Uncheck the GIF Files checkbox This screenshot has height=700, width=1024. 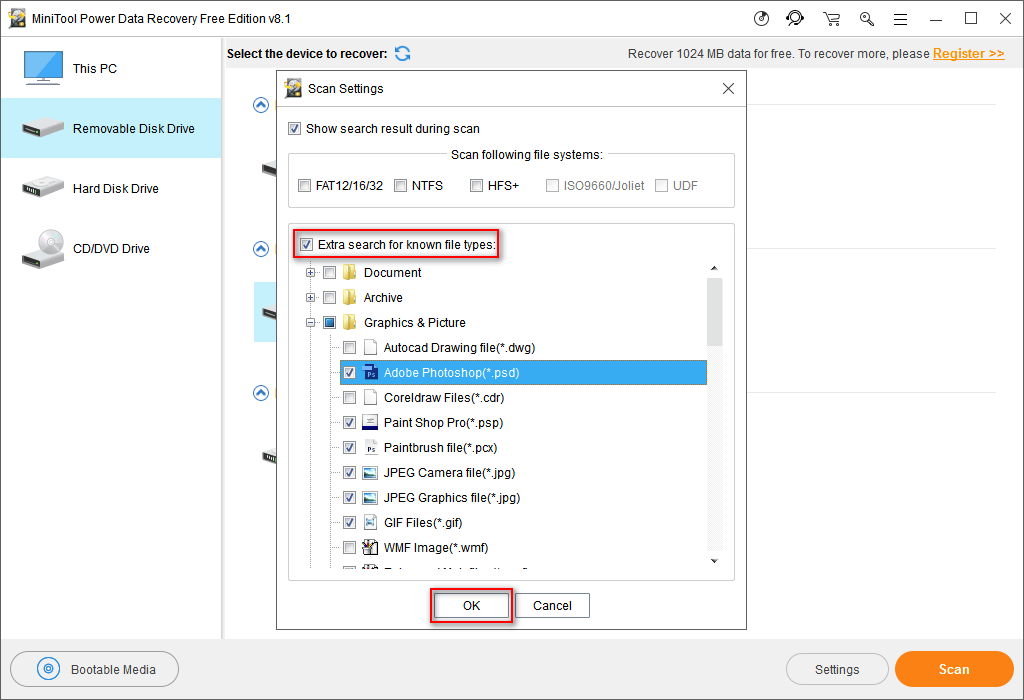[349, 522]
